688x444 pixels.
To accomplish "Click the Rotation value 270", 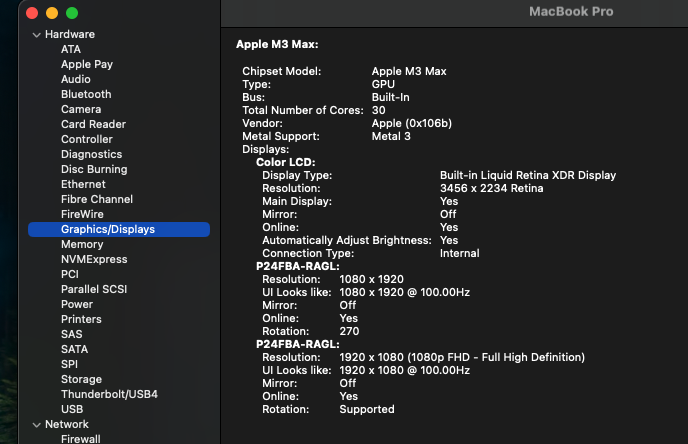I will (x=349, y=331).
